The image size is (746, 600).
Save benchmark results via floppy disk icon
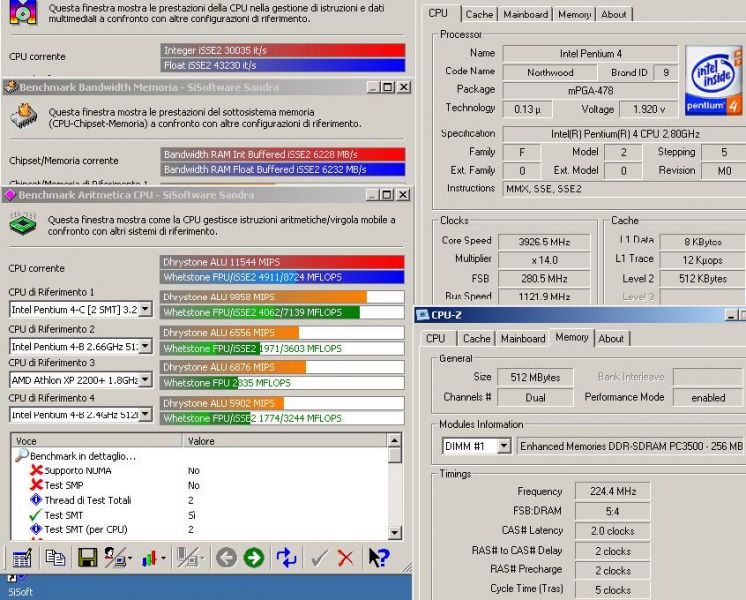[x=88, y=558]
